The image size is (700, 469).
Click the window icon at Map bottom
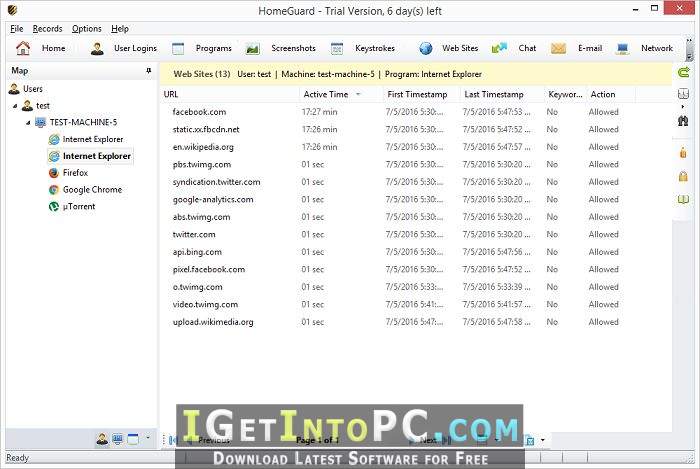[x=133, y=440]
